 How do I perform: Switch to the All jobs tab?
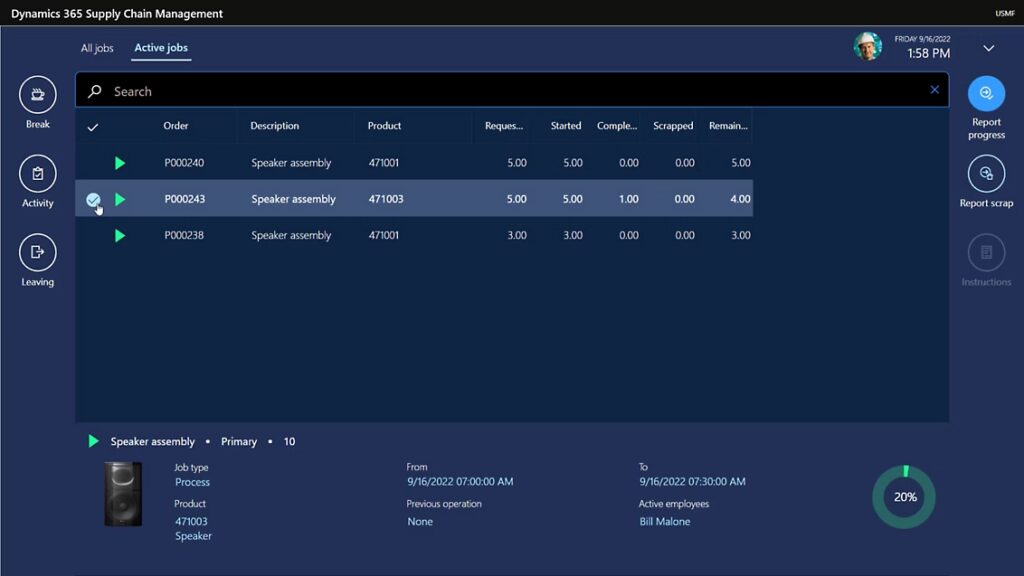click(97, 48)
